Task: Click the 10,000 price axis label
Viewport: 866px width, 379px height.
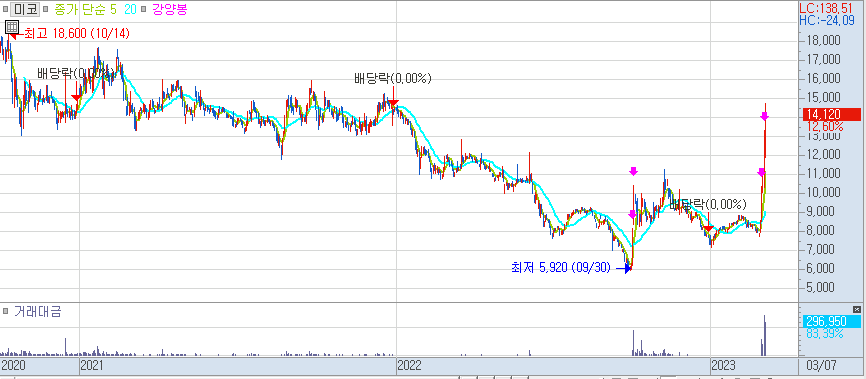Action: point(825,193)
